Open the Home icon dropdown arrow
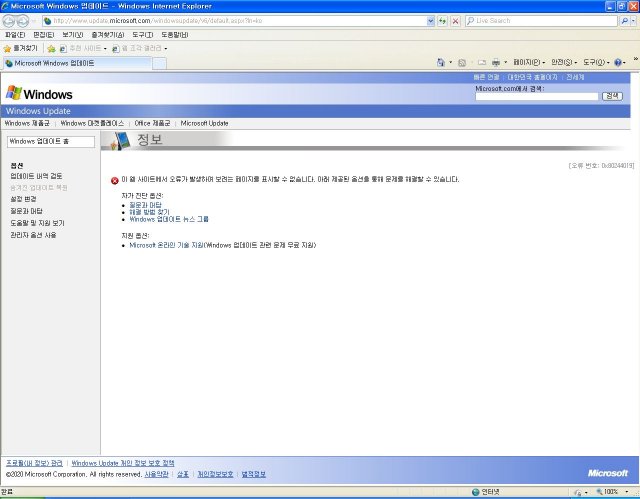Viewport: 640px width, 499px height. (x=451, y=62)
